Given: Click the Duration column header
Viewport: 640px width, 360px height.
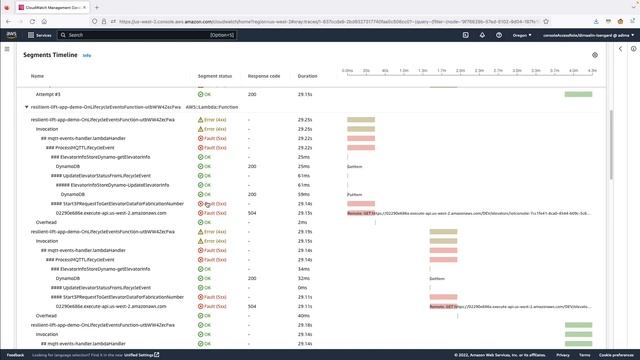Looking at the screenshot, I should click(307, 76).
